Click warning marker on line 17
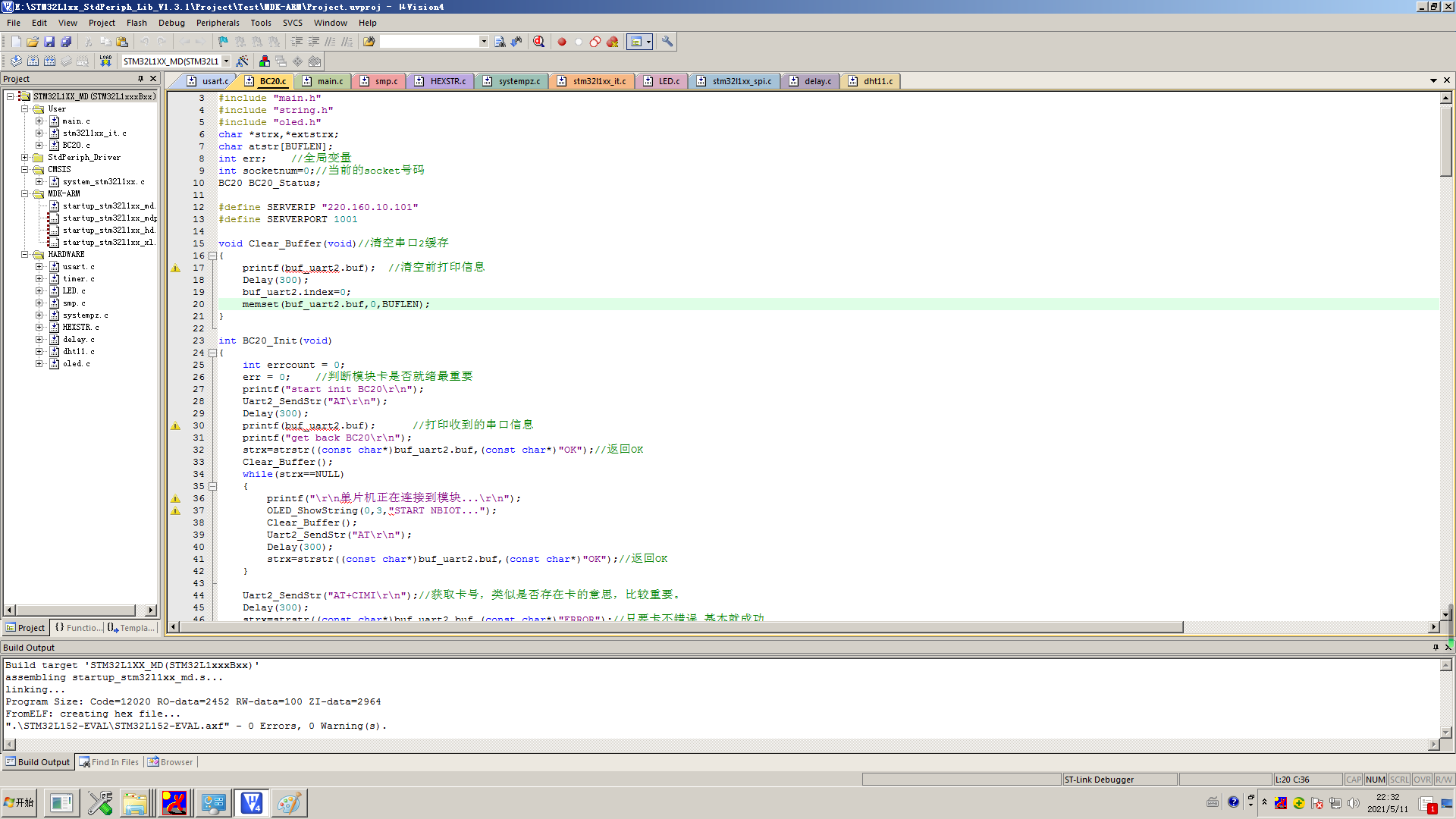Viewport: 1456px width, 819px height. click(175, 268)
